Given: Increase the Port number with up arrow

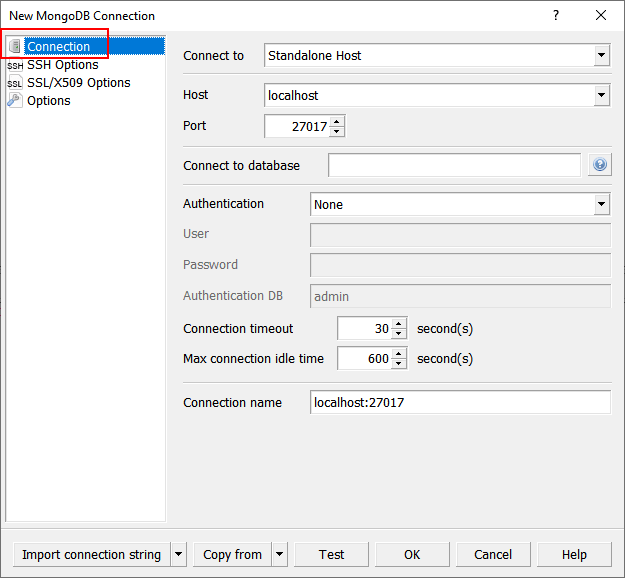Looking at the screenshot, I should point(337,121).
